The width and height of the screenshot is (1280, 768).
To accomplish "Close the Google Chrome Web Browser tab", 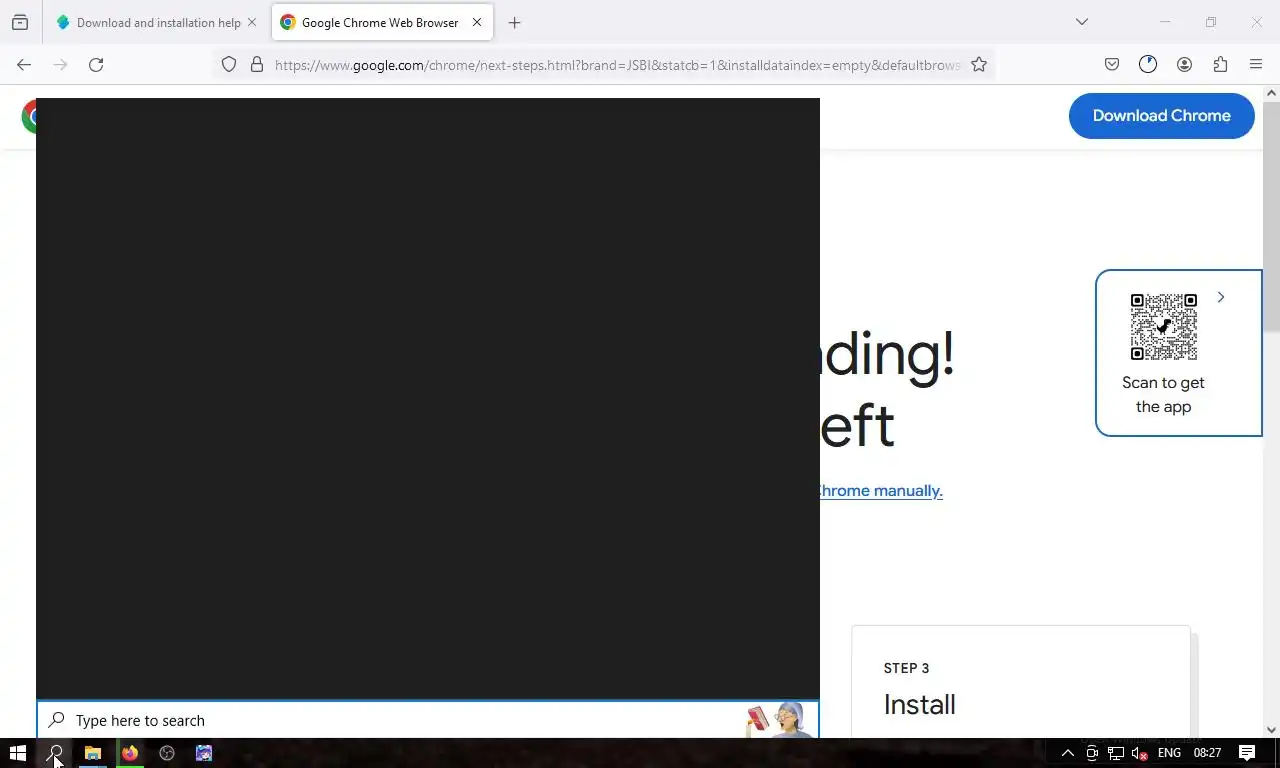I will 477,22.
